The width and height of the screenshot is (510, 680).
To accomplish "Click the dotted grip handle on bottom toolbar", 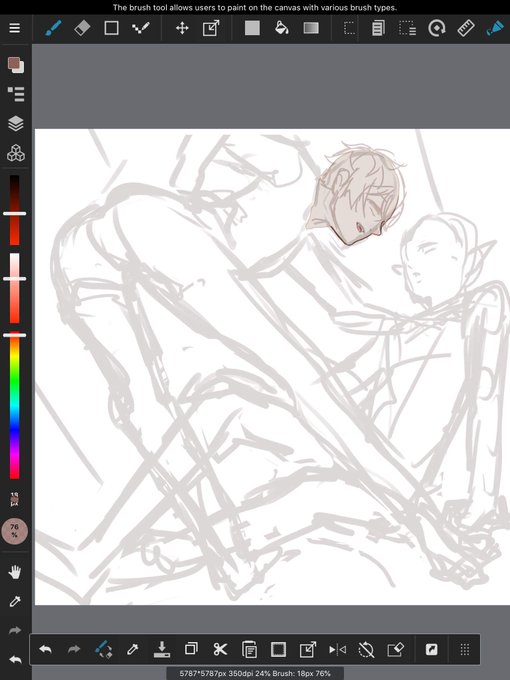I will click(x=464, y=649).
